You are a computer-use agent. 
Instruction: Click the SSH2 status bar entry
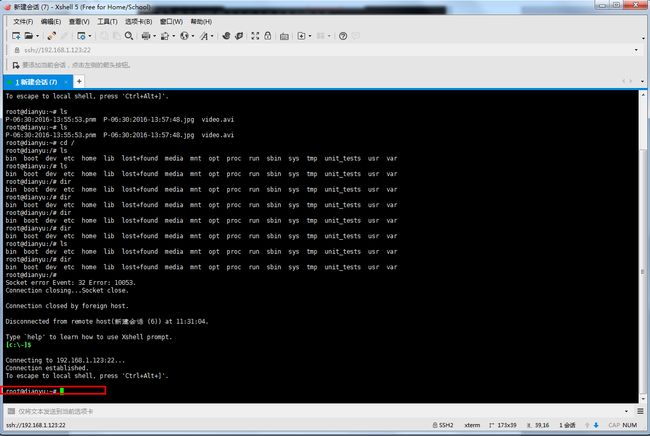click(x=443, y=425)
